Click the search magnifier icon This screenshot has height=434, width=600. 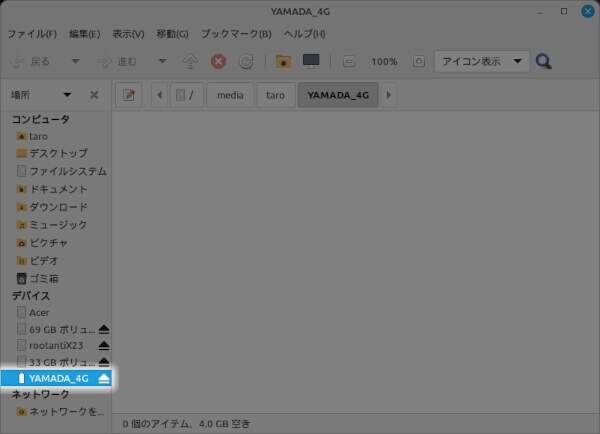[x=543, y=61]
